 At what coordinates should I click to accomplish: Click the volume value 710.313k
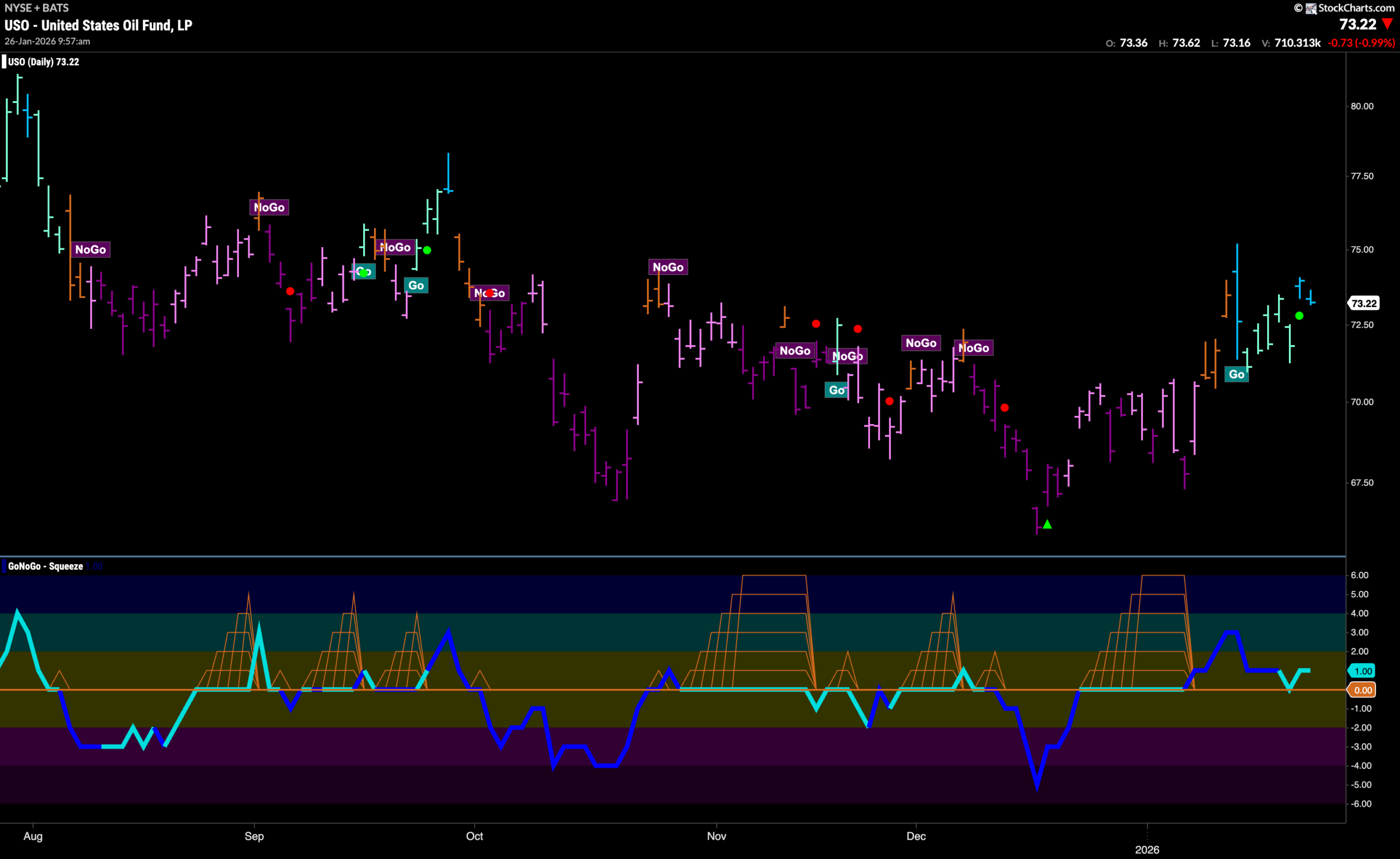pos(1298,43)
